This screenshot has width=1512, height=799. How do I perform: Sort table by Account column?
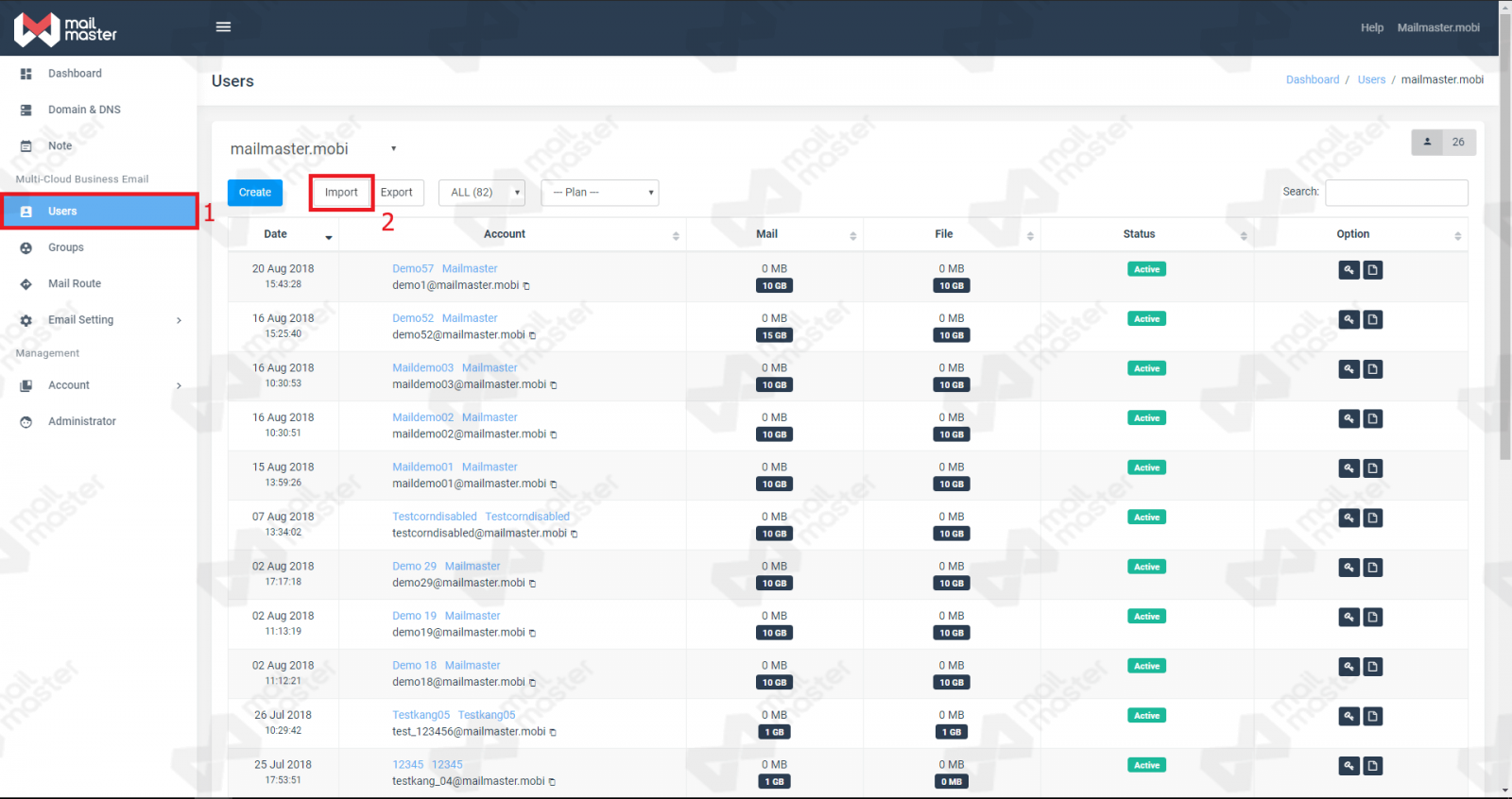pos(512,234)
